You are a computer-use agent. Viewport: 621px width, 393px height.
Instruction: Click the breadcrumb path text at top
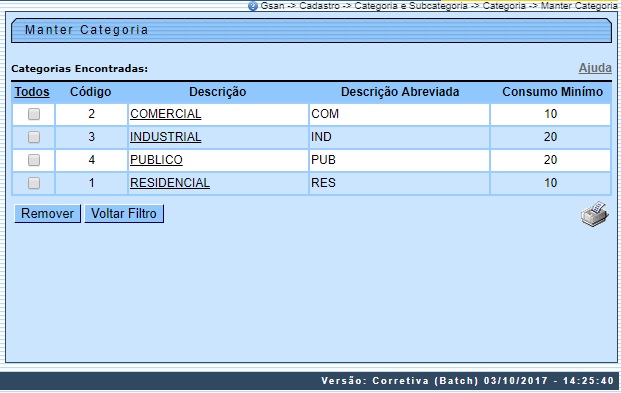pyautogui.click(x=439, y=6)
